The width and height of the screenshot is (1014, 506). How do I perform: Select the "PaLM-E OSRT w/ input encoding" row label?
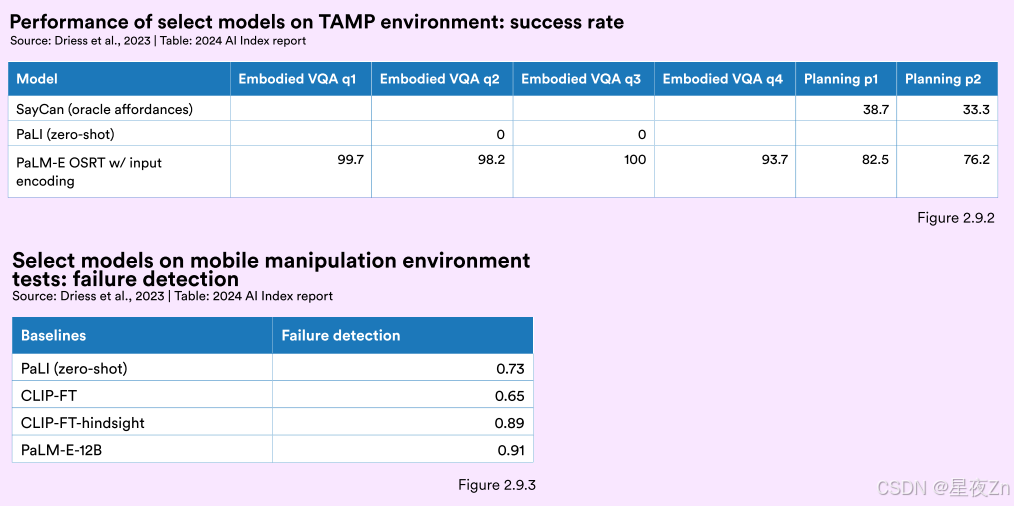pyautogui.click(x=89, y=171)
